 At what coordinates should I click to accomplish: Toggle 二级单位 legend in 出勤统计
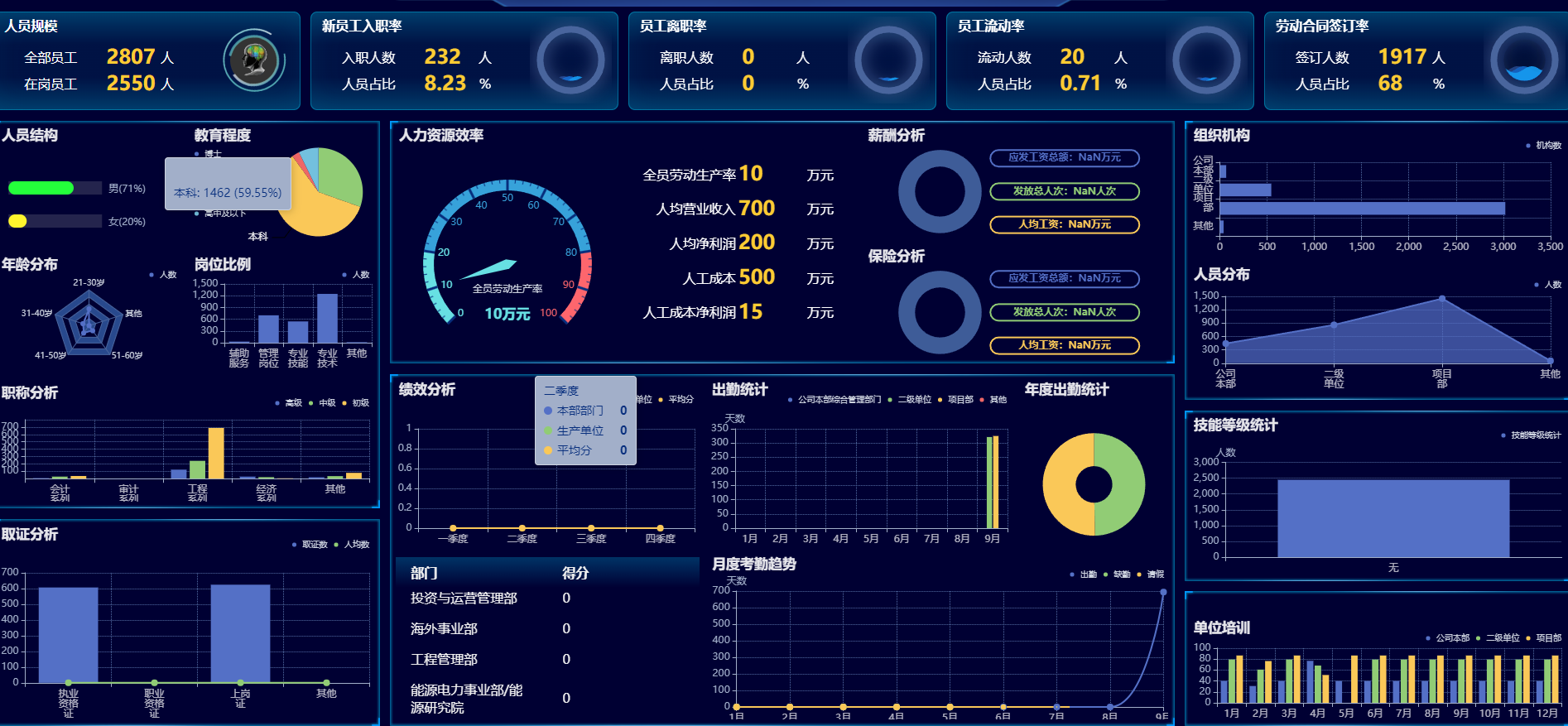(910, 400)
